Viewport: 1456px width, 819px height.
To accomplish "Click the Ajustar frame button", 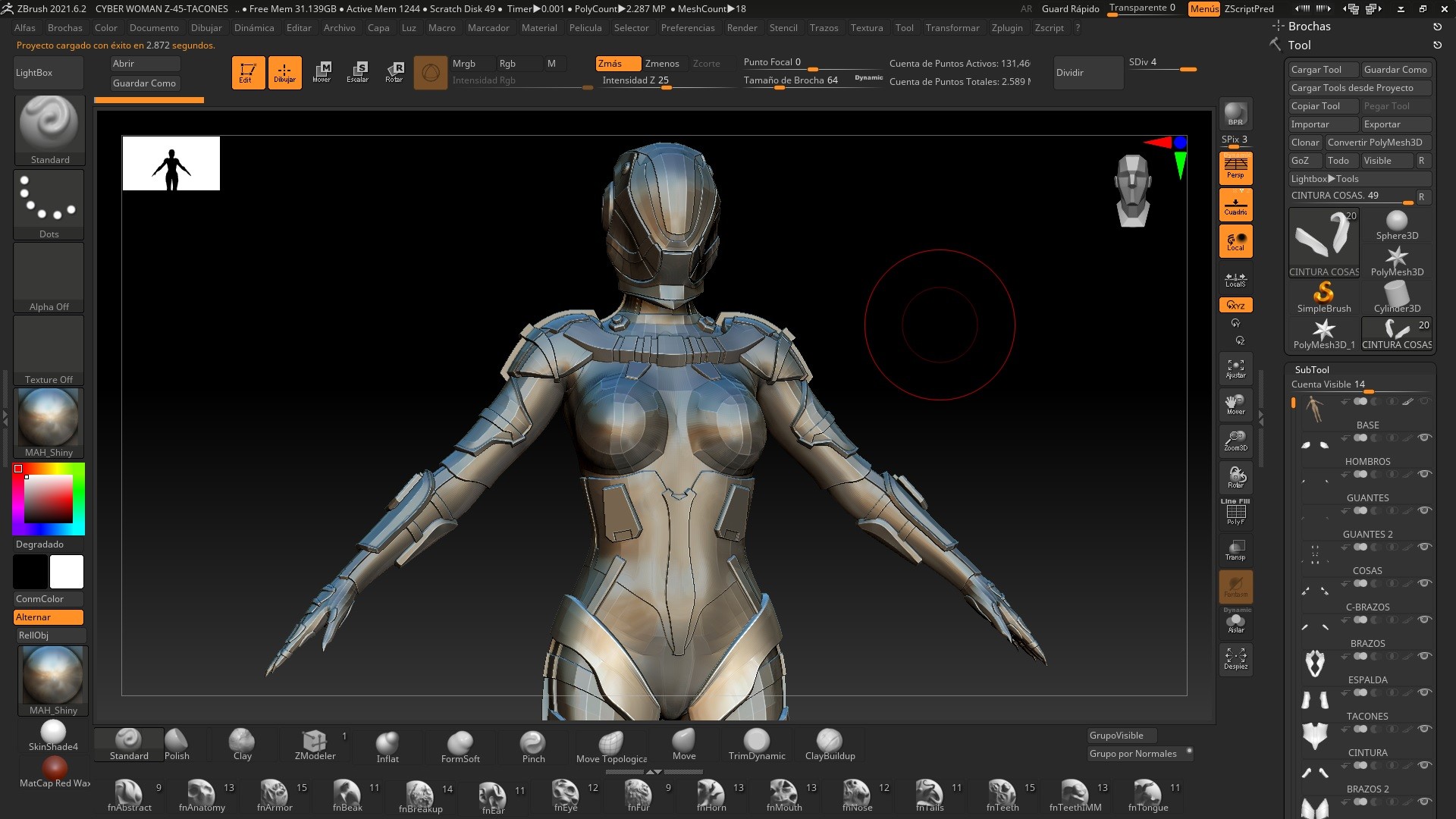I will tap(1235, 369).
